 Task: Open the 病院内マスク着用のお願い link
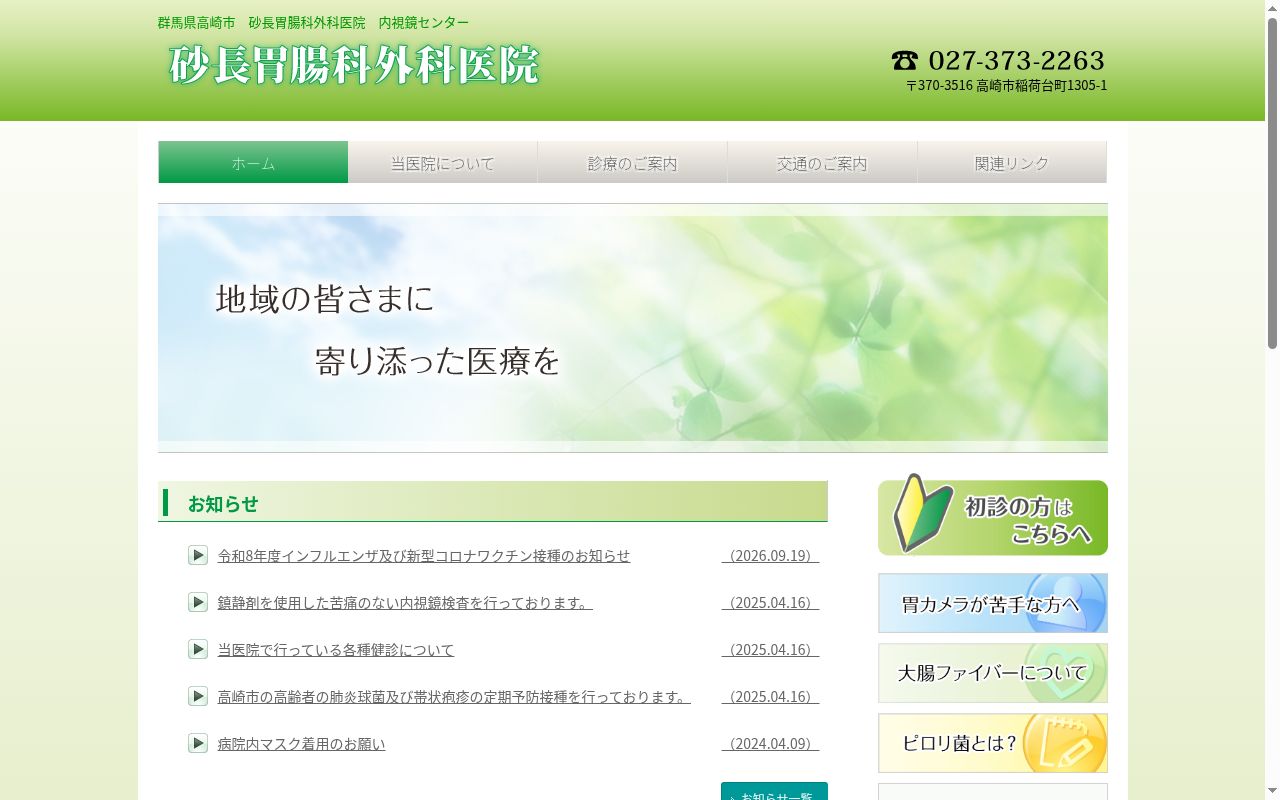(x=301, y=744)
